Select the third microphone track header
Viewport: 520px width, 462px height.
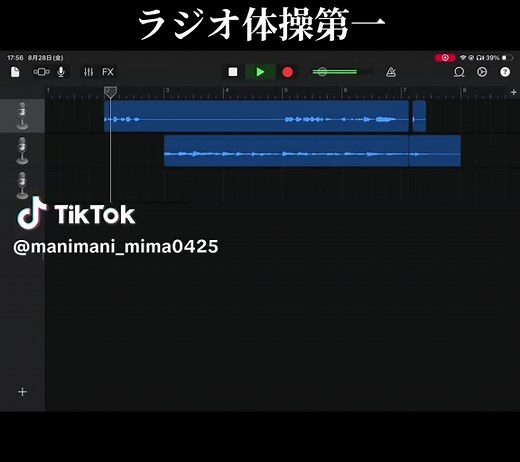22,185
